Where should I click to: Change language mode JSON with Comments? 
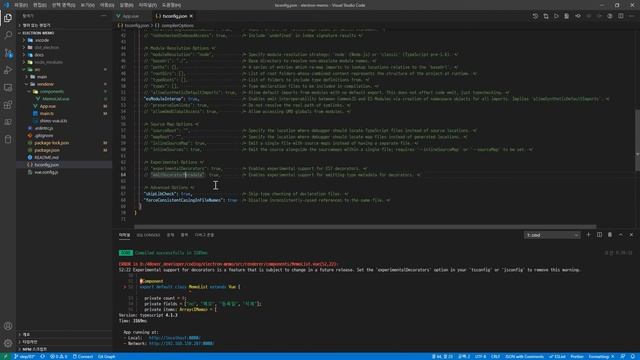524,357
